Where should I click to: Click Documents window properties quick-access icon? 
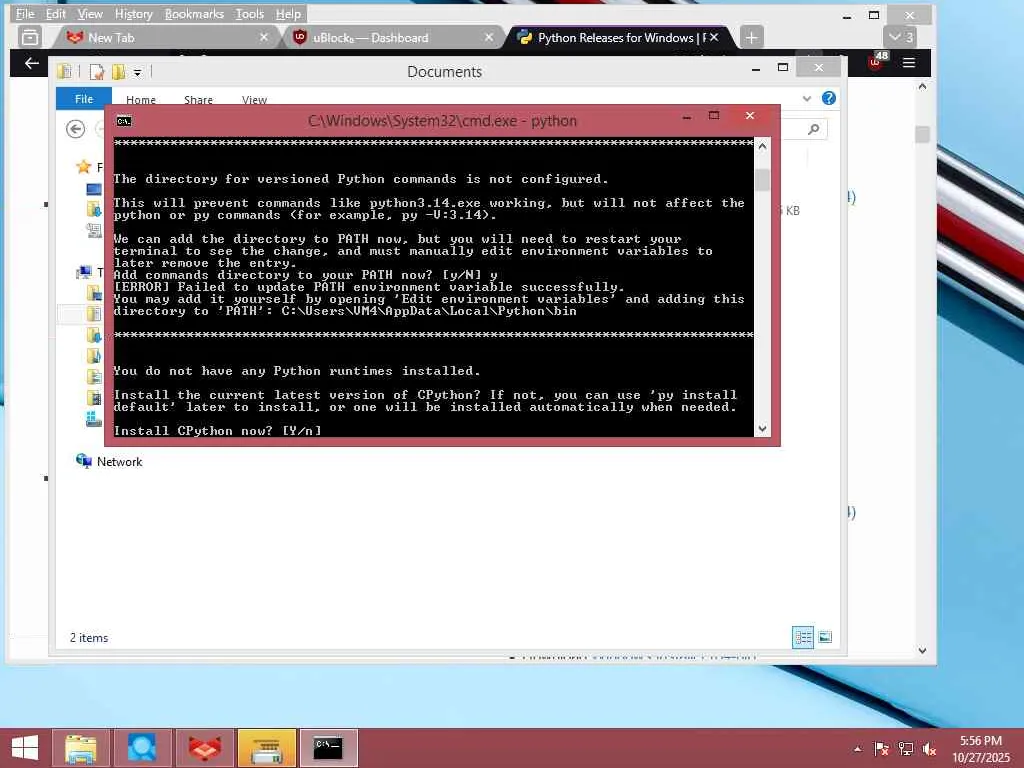[x=97, y=72]
